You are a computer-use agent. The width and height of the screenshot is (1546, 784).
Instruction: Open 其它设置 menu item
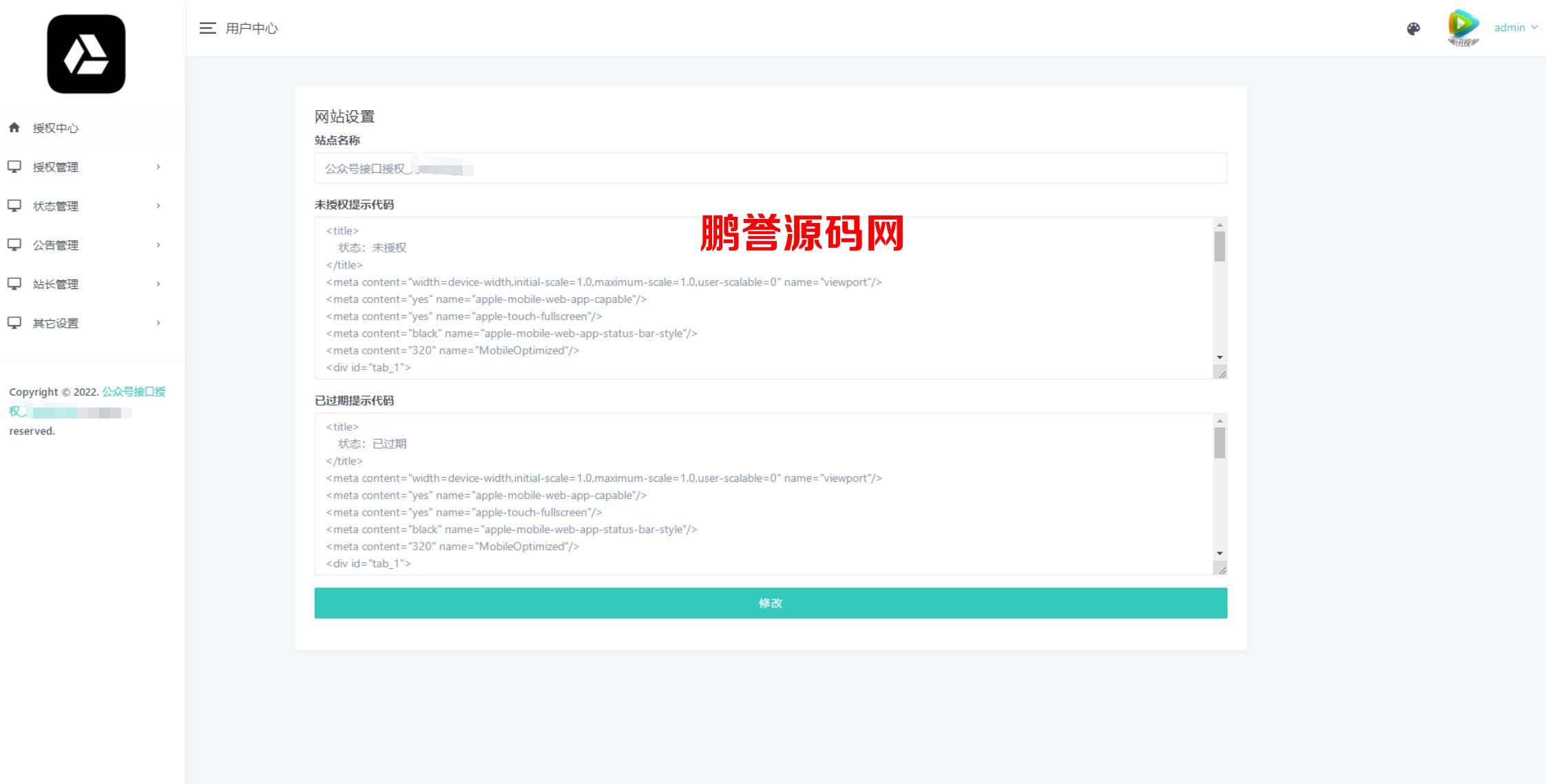(x=56, y=324)
